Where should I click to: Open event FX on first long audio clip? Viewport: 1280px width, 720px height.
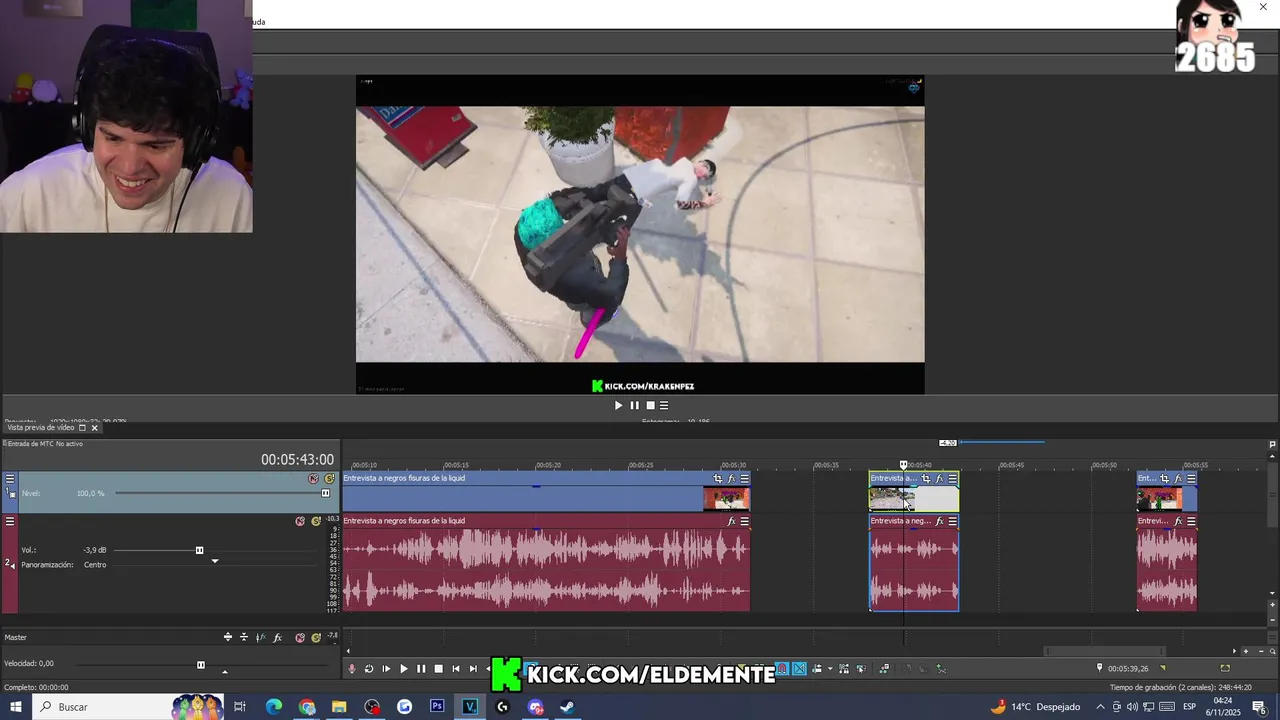731,521
